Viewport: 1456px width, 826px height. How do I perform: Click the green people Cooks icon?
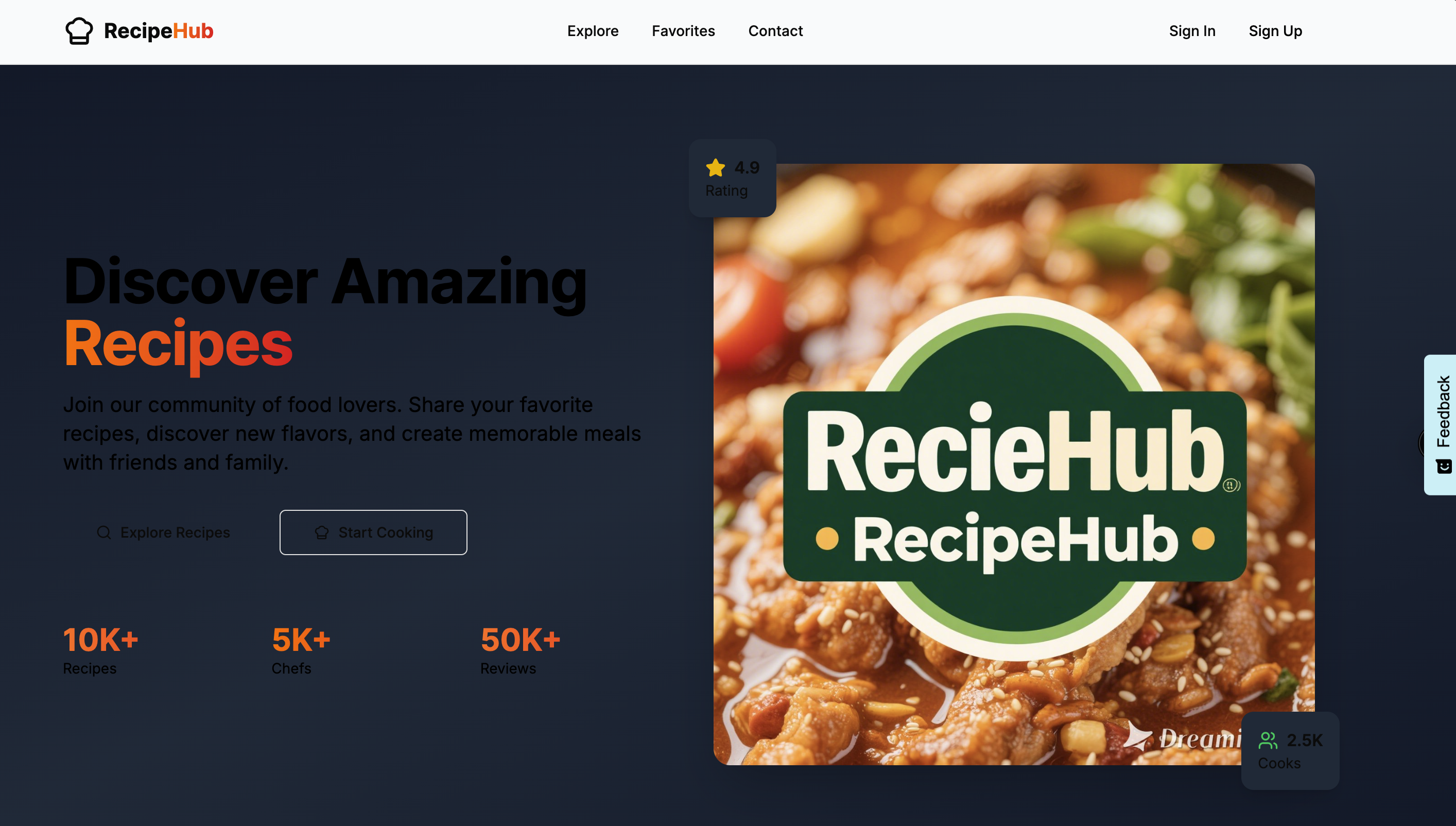(1268, 741)
